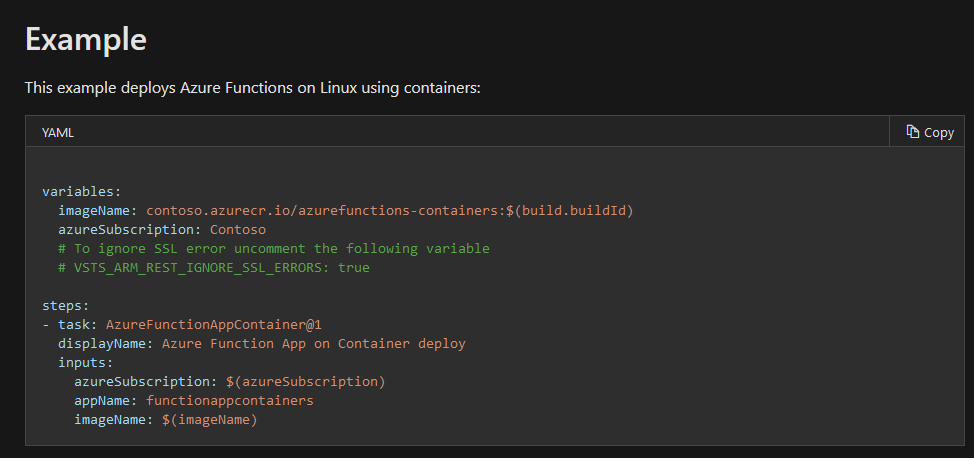The width and height of the screenshot is (974, 458).
Task: Click the $(imageName) variable reference
Action: (x=210, y=420)
